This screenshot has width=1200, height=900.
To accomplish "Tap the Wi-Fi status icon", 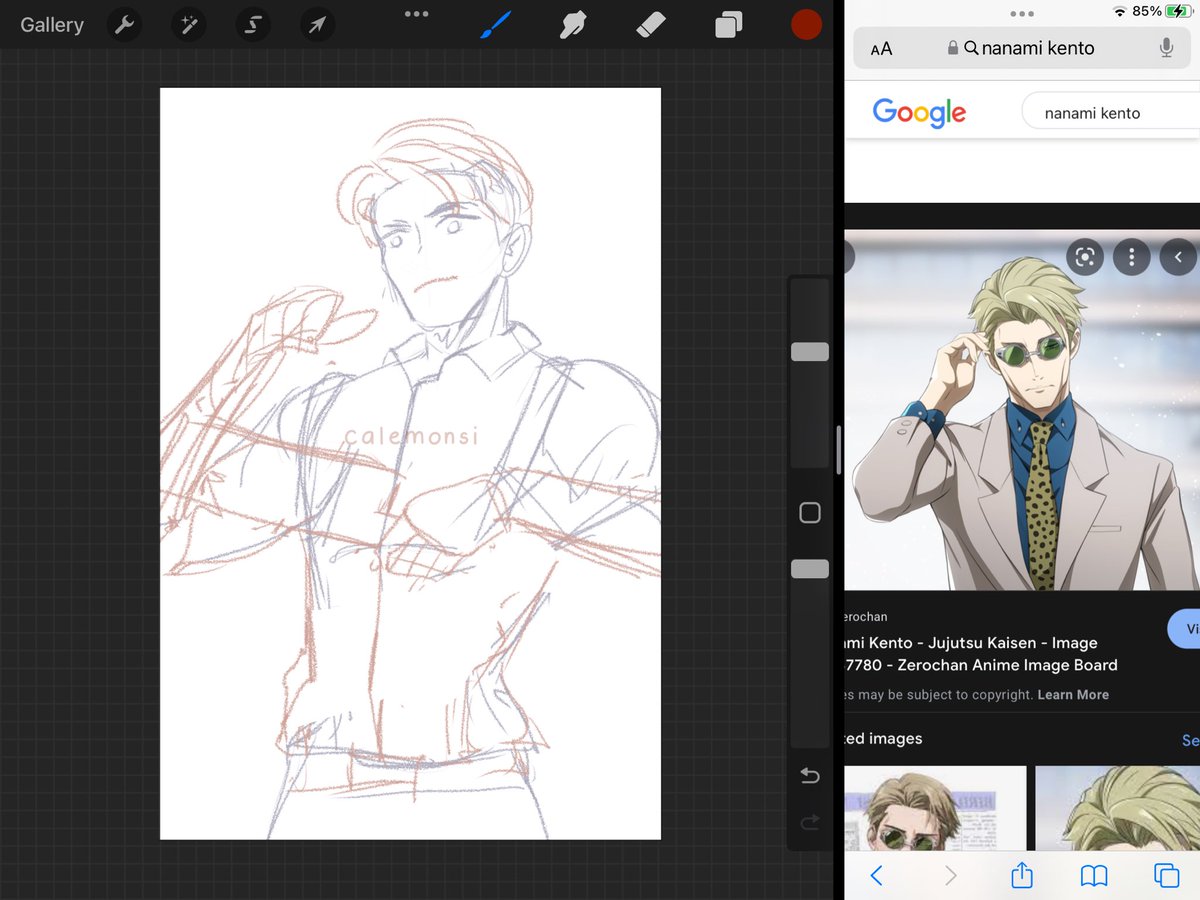I will pos(1119,11).
